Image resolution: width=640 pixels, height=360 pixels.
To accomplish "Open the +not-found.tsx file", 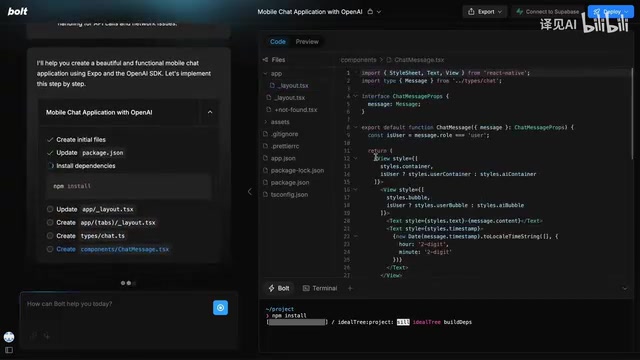I will point(296,110).
